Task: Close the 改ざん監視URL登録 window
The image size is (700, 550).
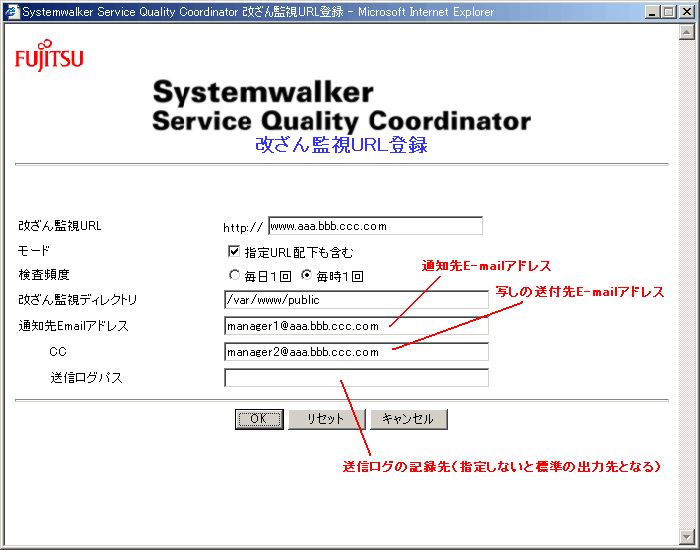Action: (682, 12)
